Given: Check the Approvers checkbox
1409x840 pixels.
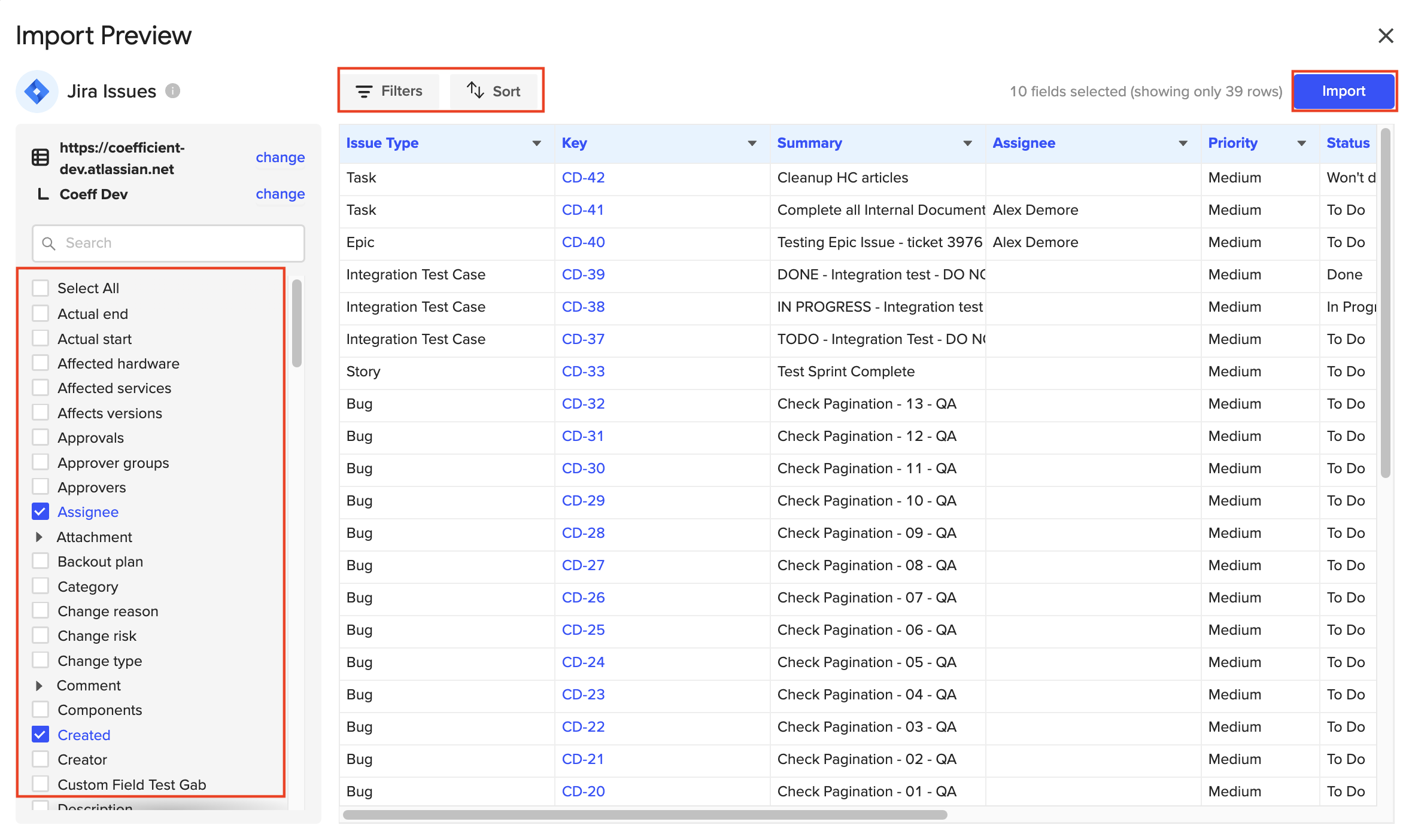Looking at the screenshot, I should tap(40, 487).
